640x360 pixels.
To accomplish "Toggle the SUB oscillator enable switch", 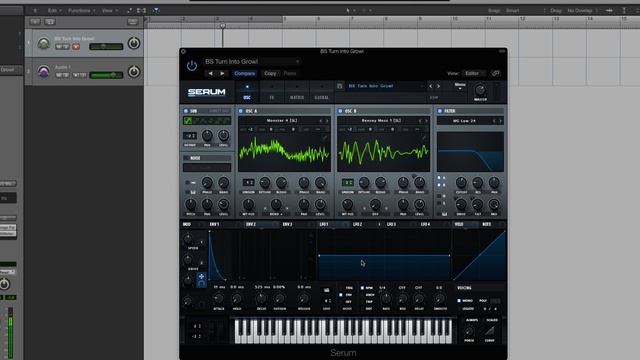I will pos(186,111).
